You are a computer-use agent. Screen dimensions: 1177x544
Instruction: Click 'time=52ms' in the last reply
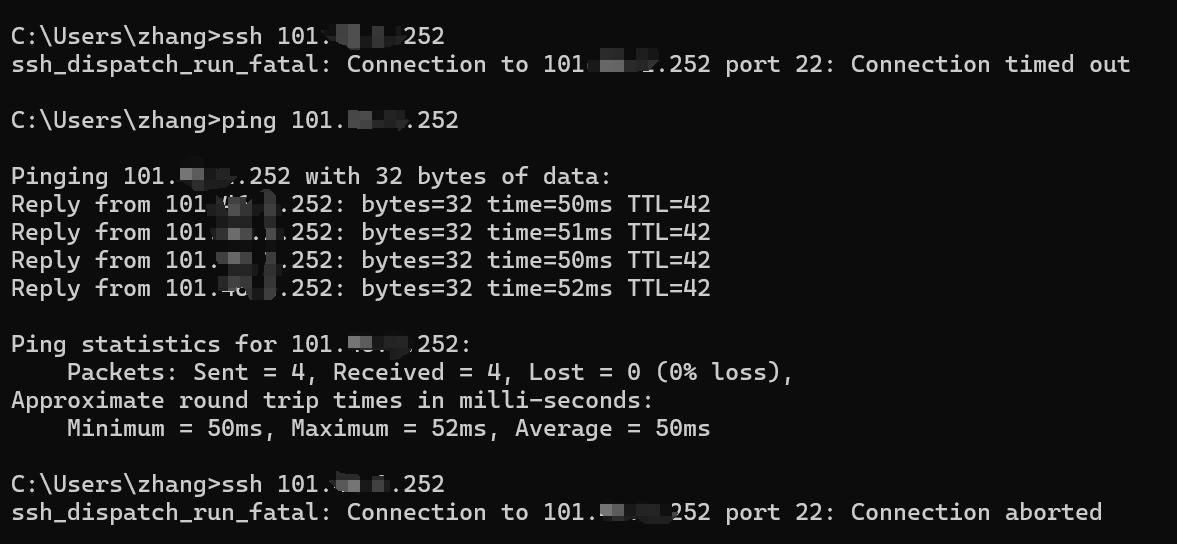point(549,289)
